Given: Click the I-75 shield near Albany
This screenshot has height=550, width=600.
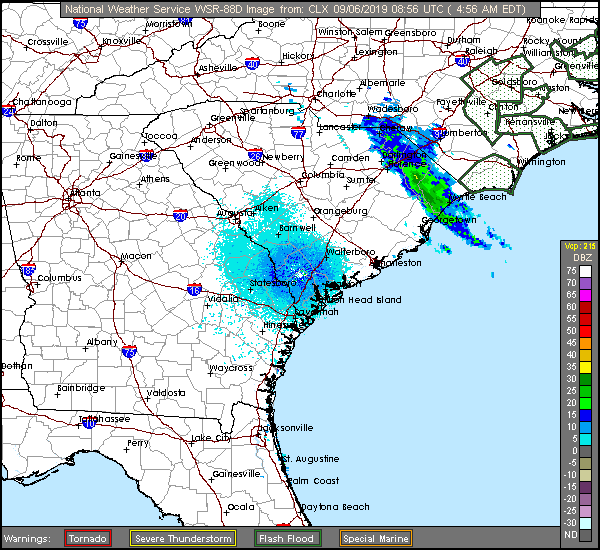Looking at the screenshot, I should [129, 352].
